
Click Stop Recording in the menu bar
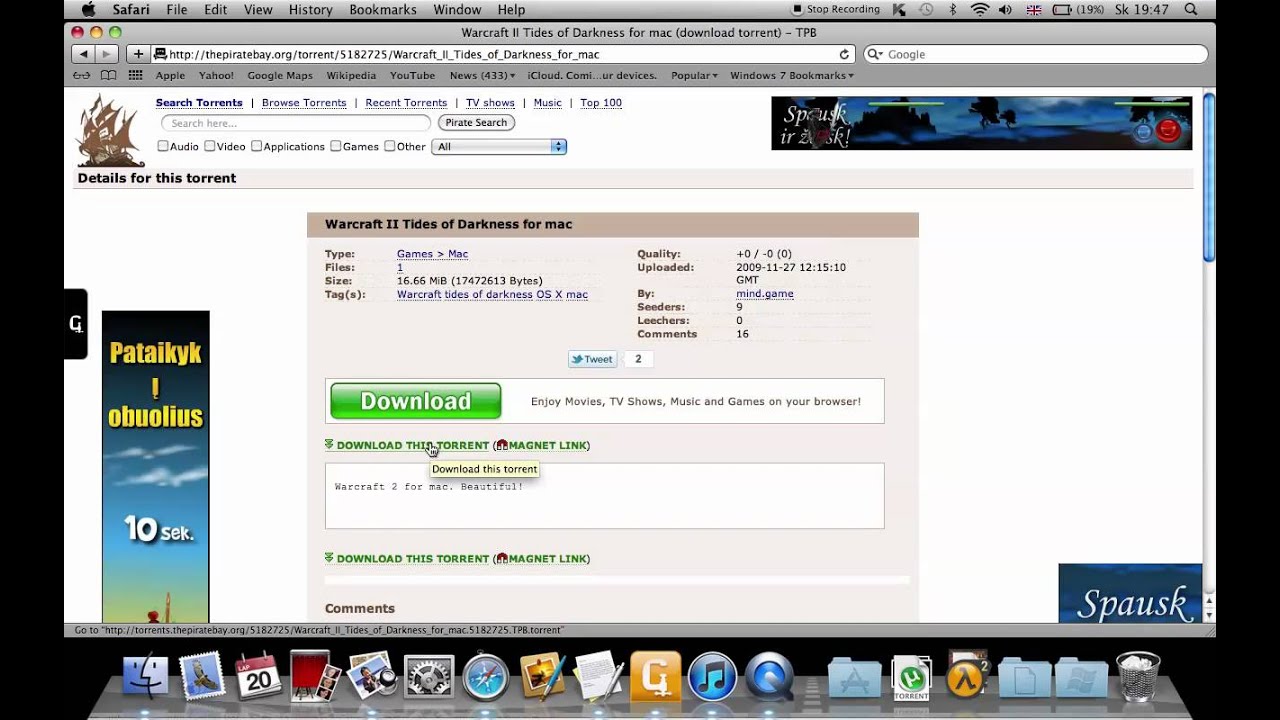pyautogui.click(x=836, y=10)
